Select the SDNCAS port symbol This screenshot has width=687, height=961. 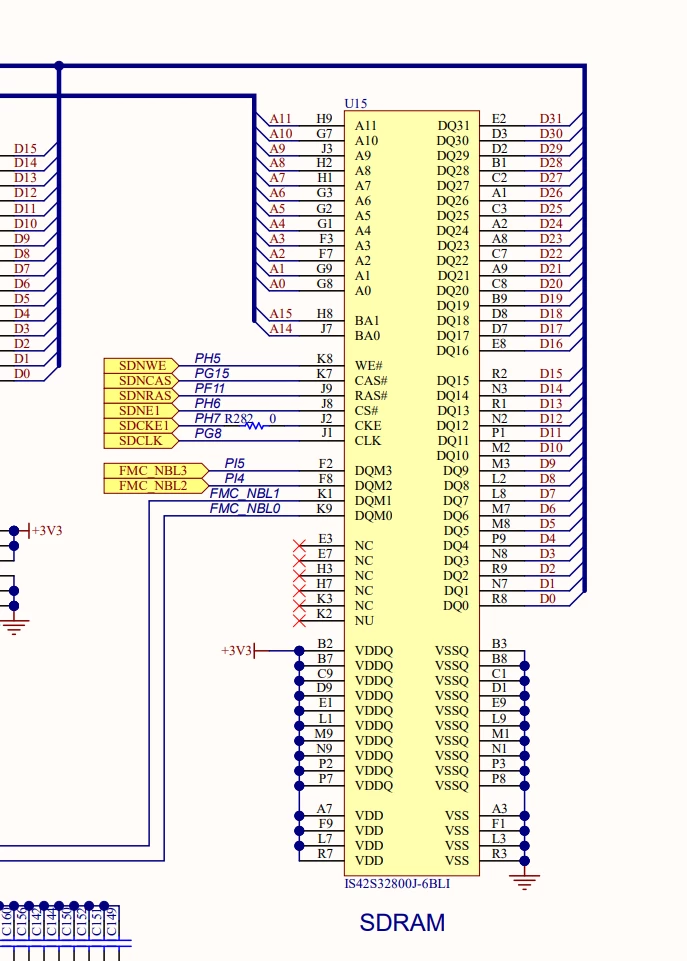pos(141,381)
